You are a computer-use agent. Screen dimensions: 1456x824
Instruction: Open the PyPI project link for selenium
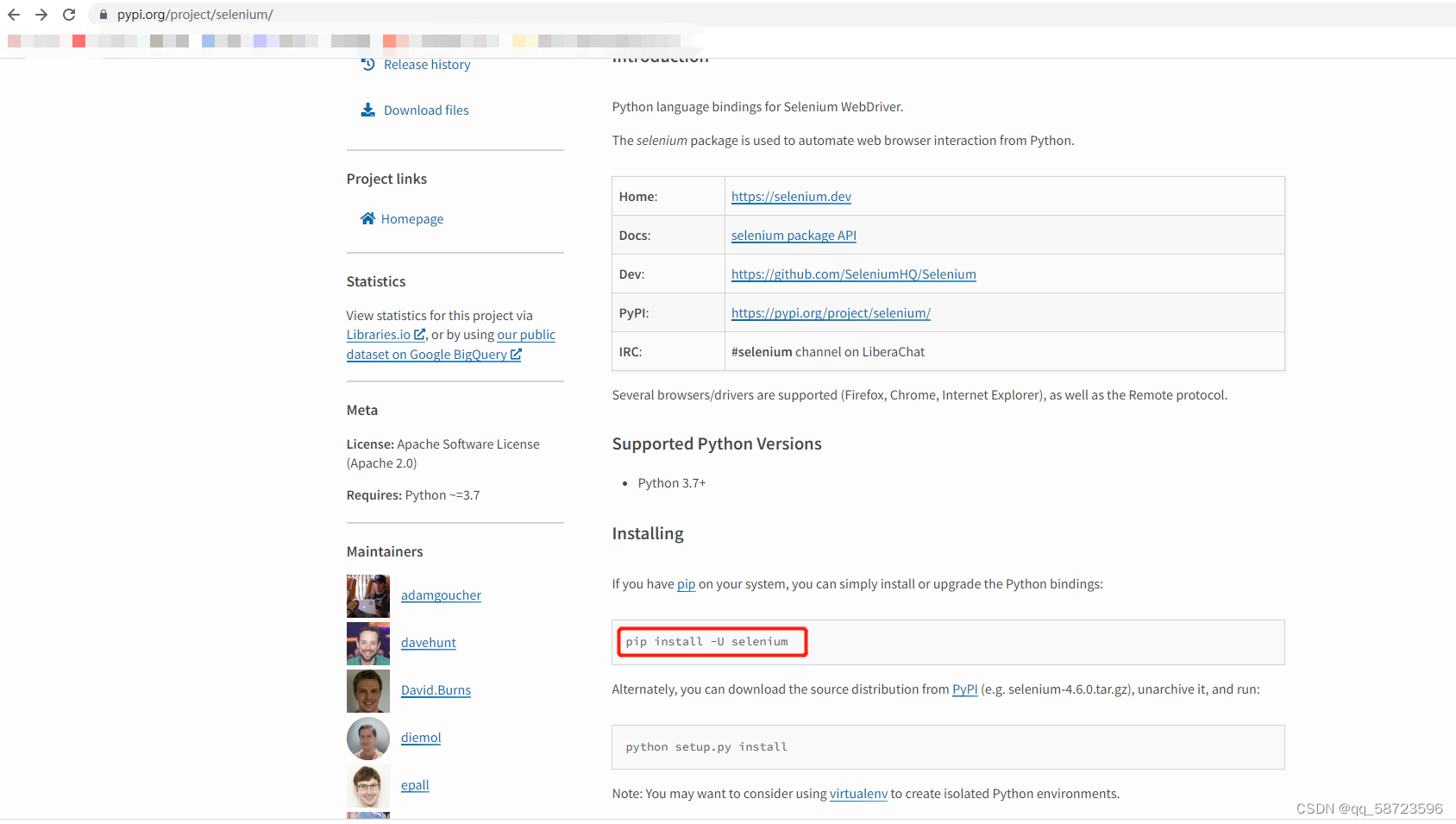point(830,312)
